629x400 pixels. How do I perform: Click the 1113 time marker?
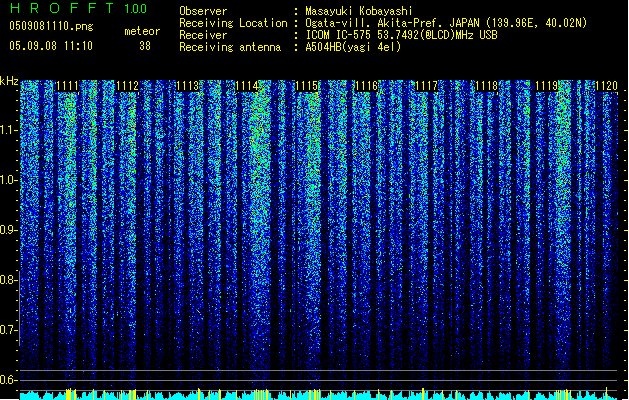point(187,86)
